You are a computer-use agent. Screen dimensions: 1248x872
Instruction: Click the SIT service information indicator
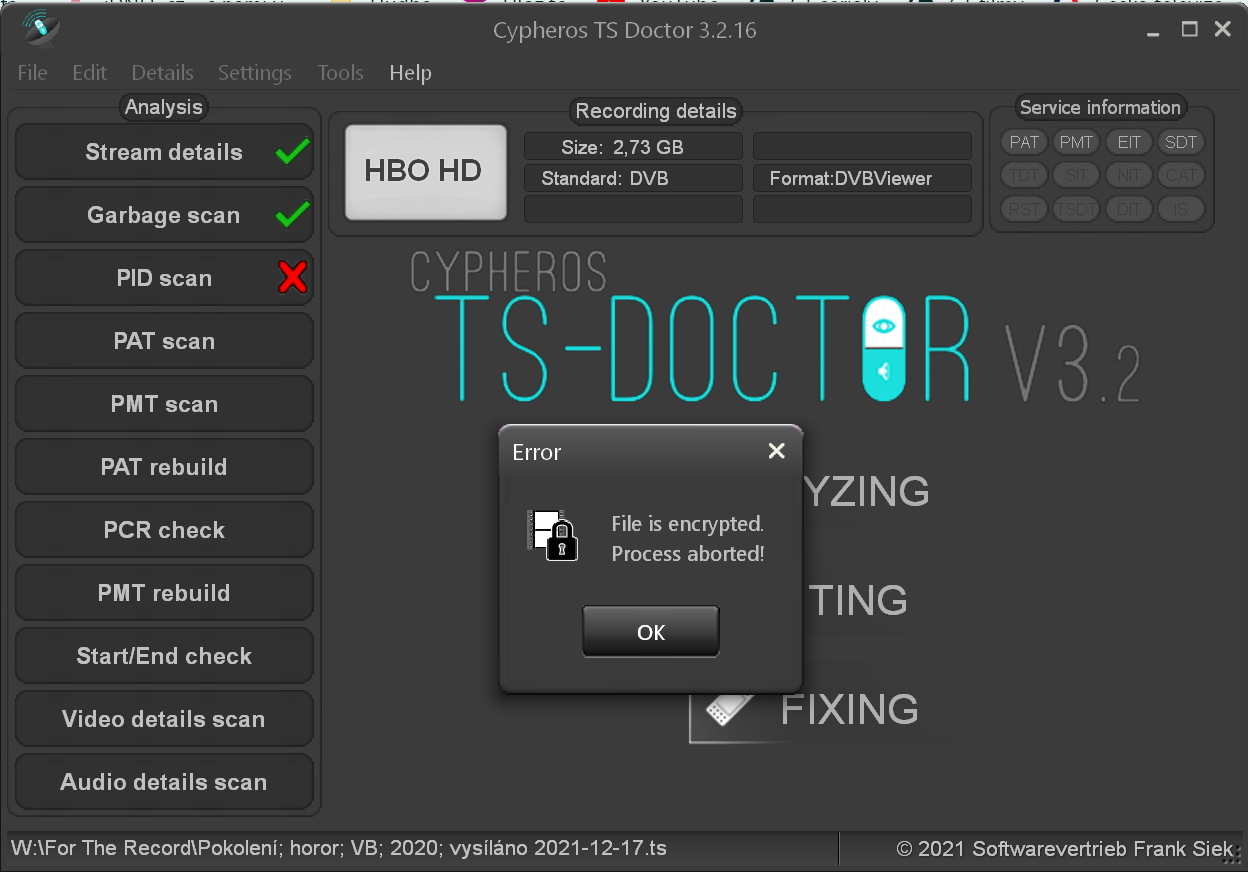pos(1076,175)
